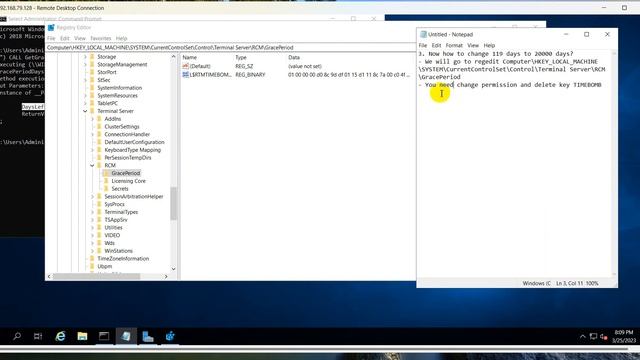Open Registry Editor File menu

(x=51, y=38)
